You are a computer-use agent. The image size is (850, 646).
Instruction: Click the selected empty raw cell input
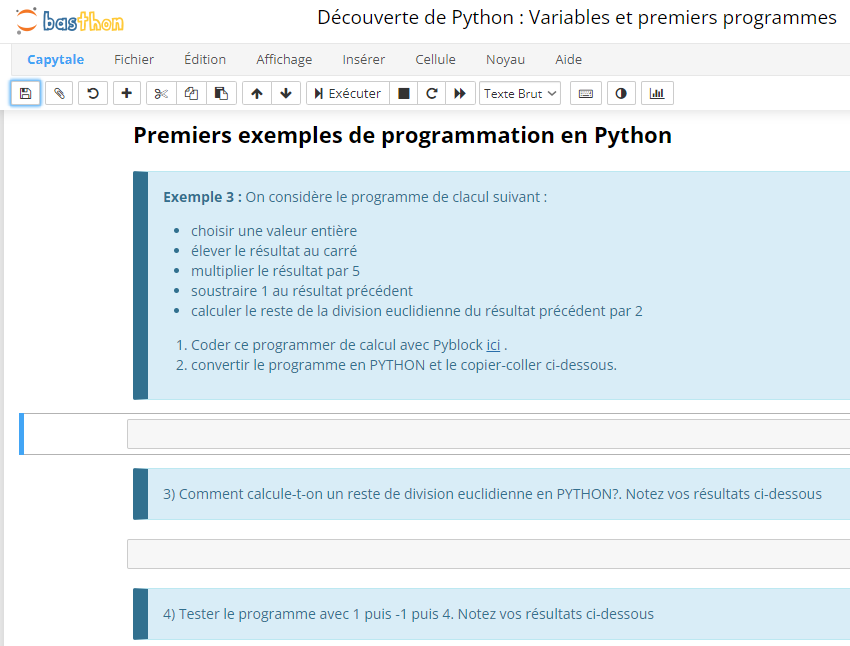(x=488, y=434)
